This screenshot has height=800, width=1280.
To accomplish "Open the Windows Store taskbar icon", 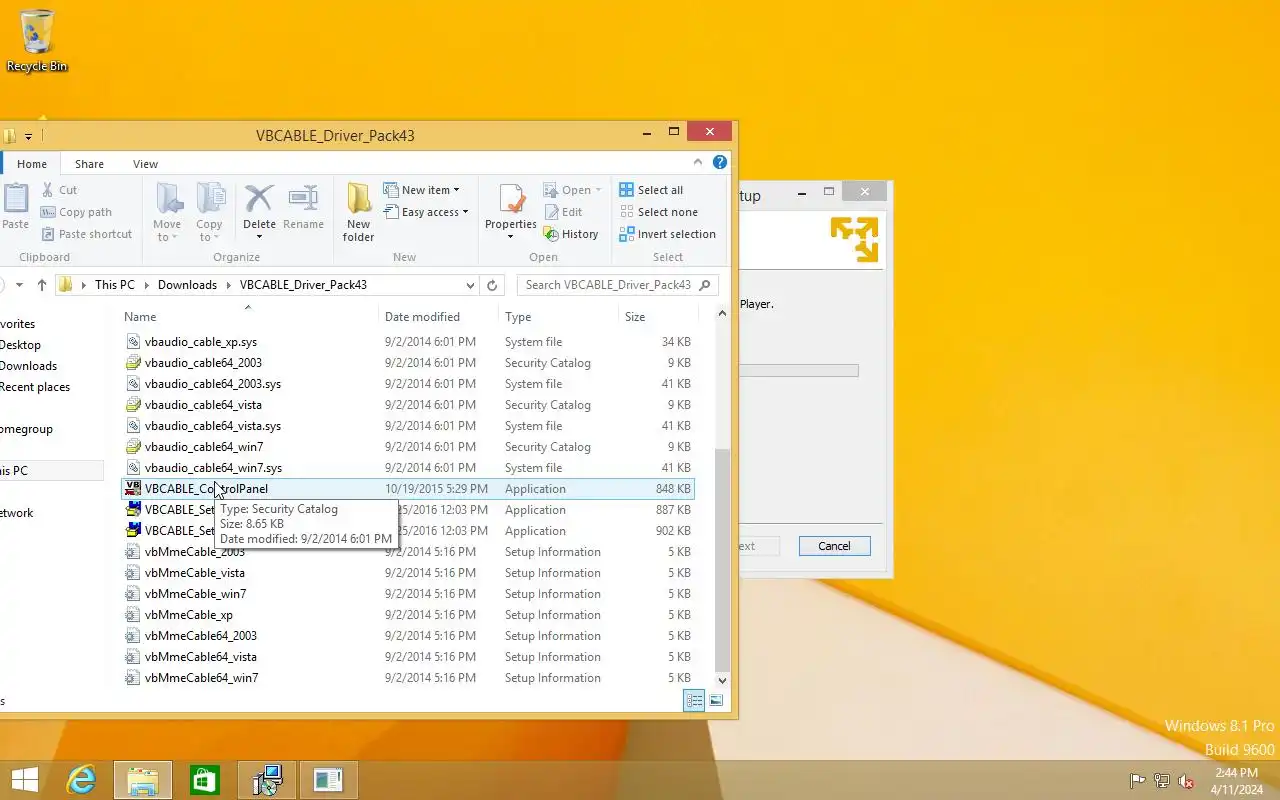I will [x=204, y=780].
